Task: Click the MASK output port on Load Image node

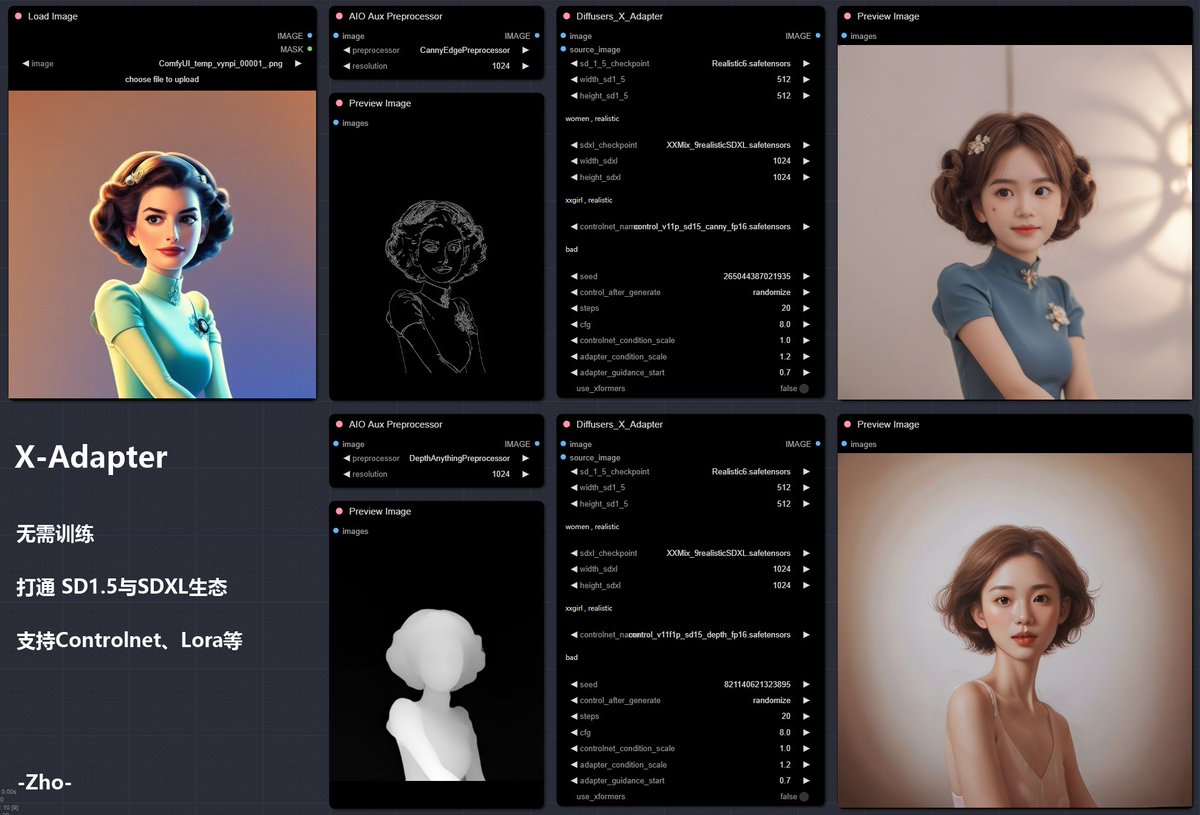Action: [310, 48]
